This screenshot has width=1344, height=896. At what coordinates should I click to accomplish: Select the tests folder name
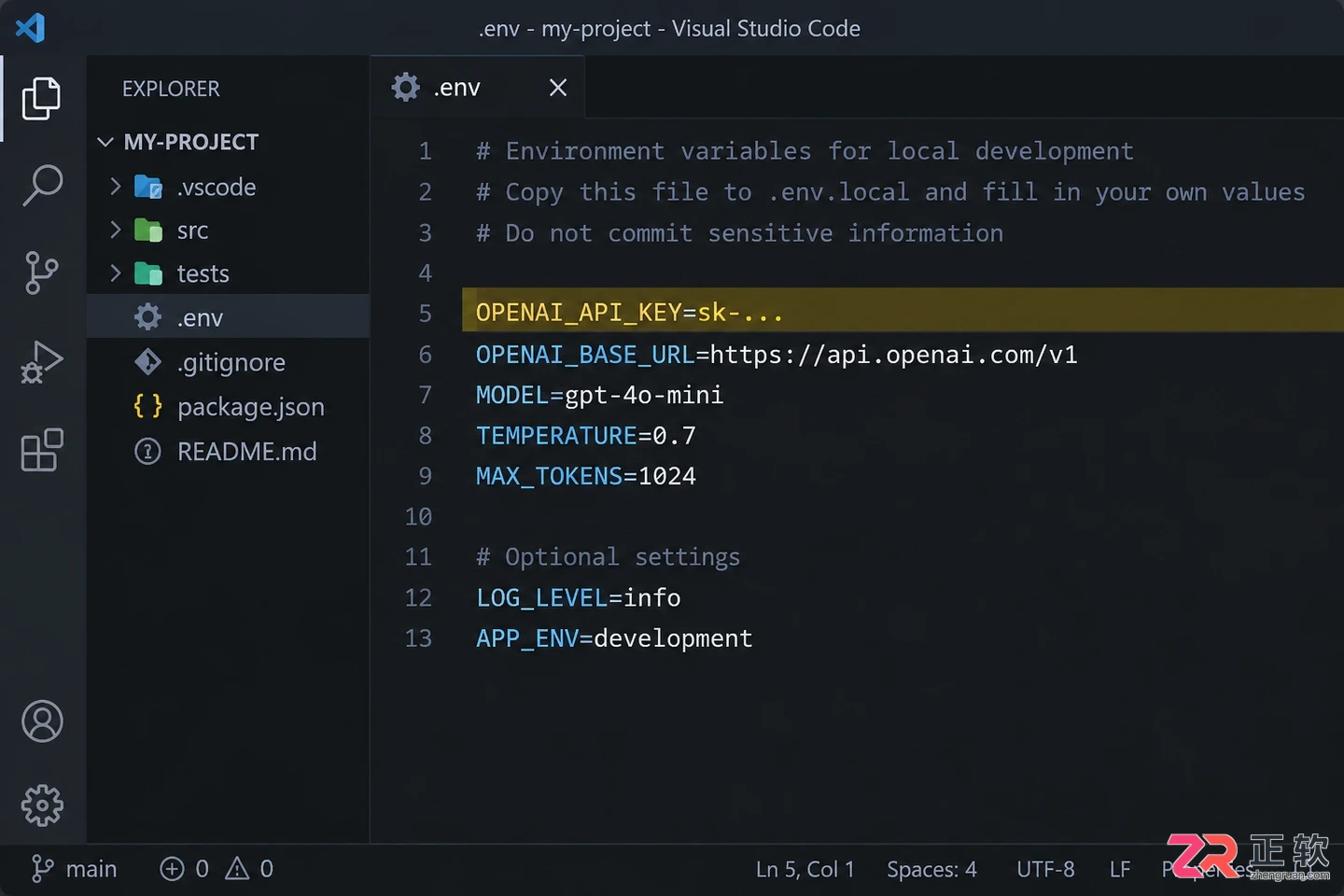203,273
